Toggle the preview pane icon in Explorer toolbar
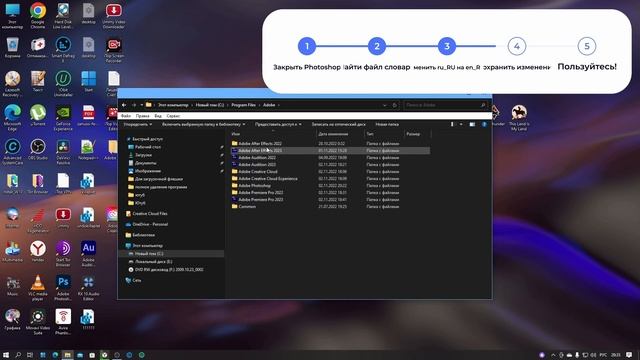 (472, 124)
